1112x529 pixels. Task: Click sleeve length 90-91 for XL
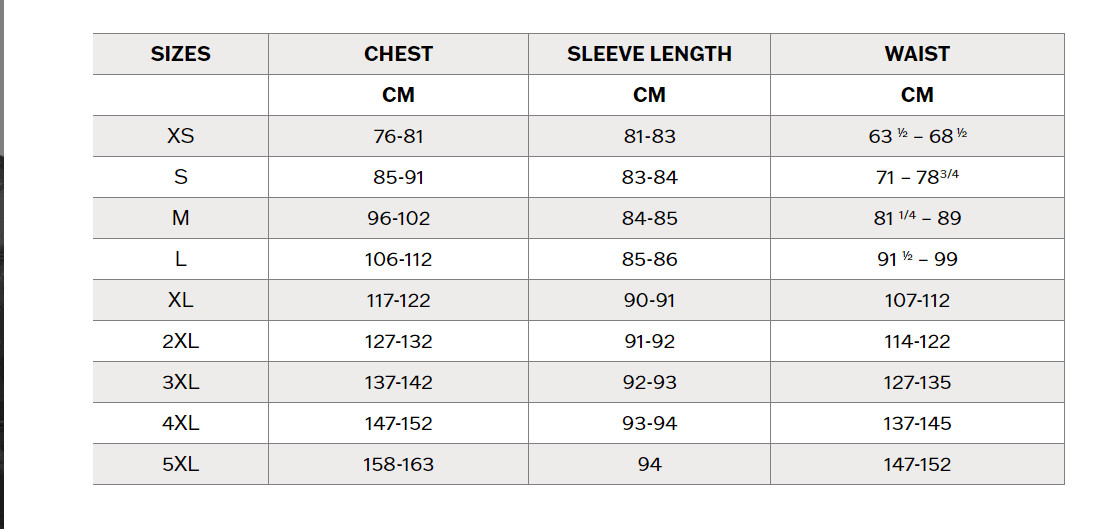click(649, 300)
